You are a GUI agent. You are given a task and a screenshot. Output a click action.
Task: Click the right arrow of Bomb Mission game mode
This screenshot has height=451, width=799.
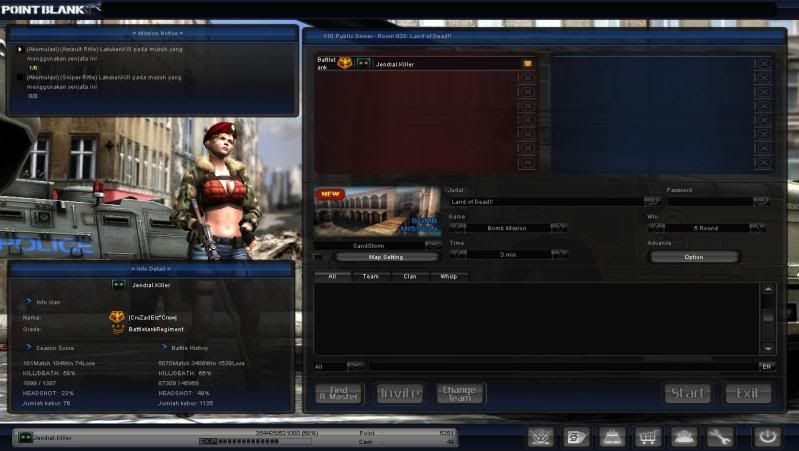click(x=559, y=228)
